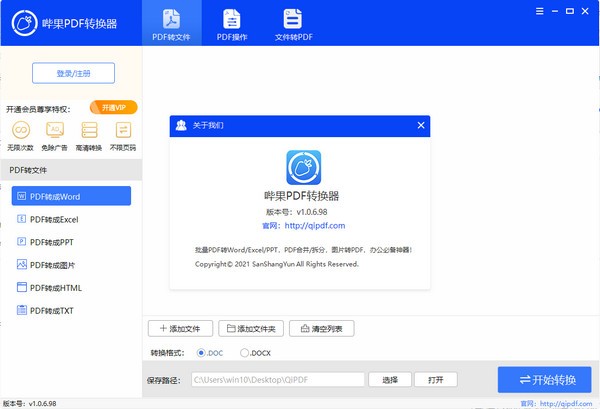Open the http://qipdf.com link in dialog

pos(315,226)
